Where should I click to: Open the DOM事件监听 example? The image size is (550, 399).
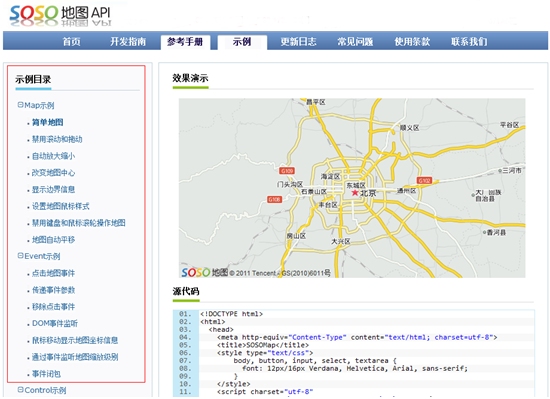pos(55,323)
